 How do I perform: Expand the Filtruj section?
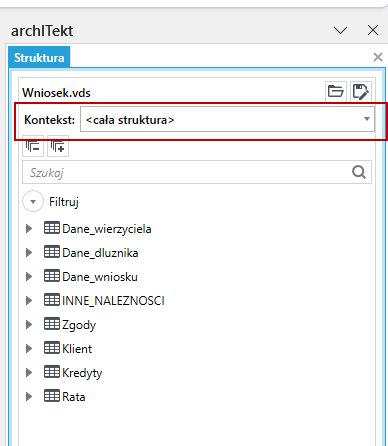[x=33, y=201]
